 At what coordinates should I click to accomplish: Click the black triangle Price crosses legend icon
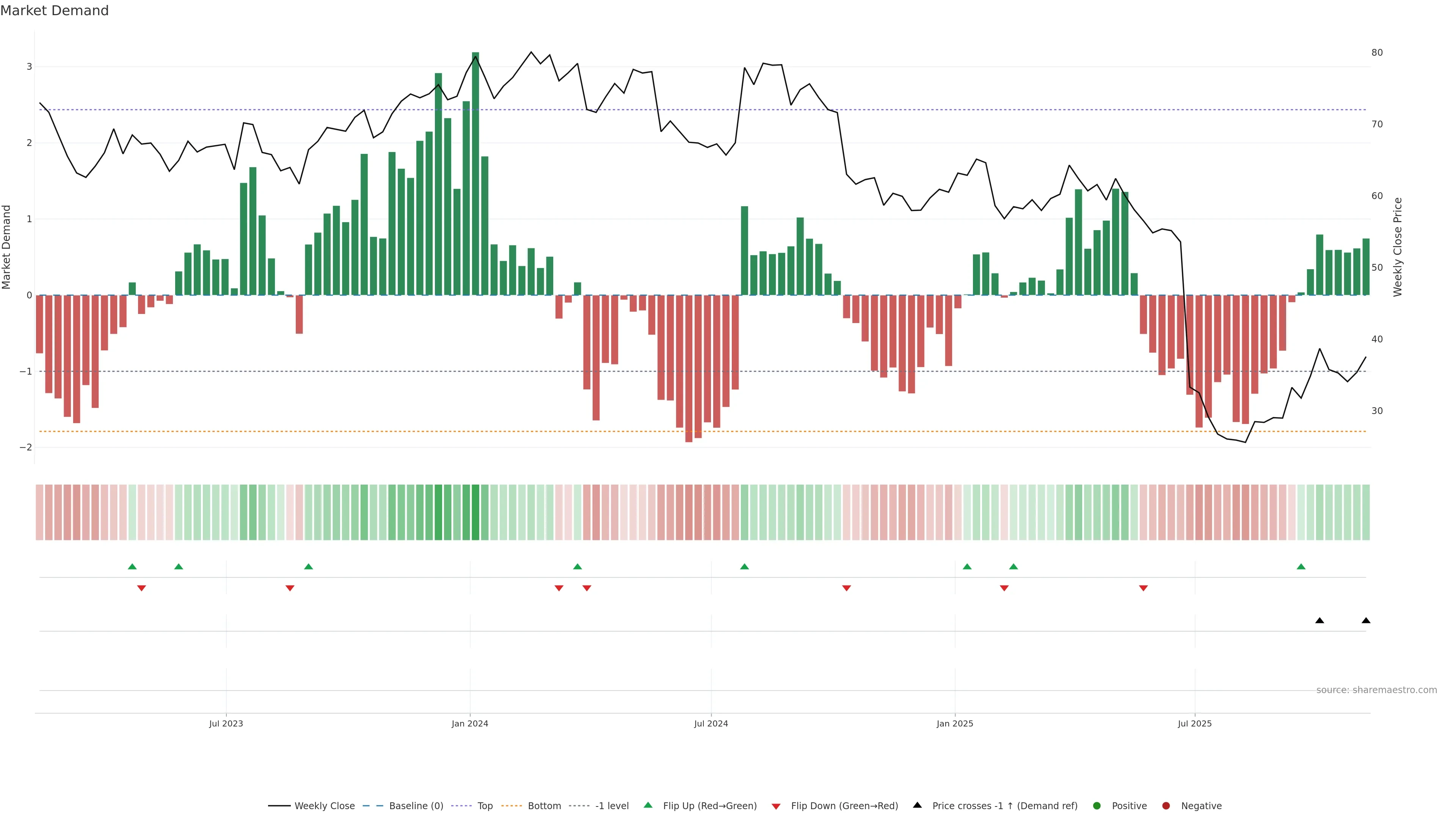[x=917, y=805]
